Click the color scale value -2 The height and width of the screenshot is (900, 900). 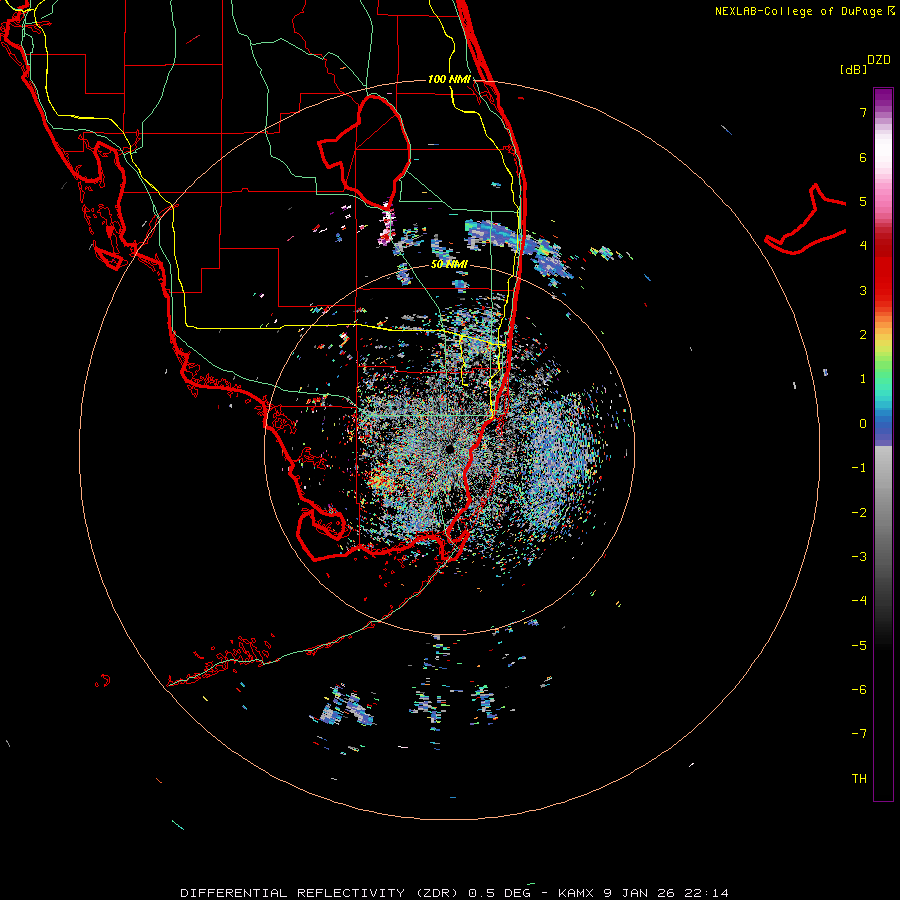(x=859, y=512)
